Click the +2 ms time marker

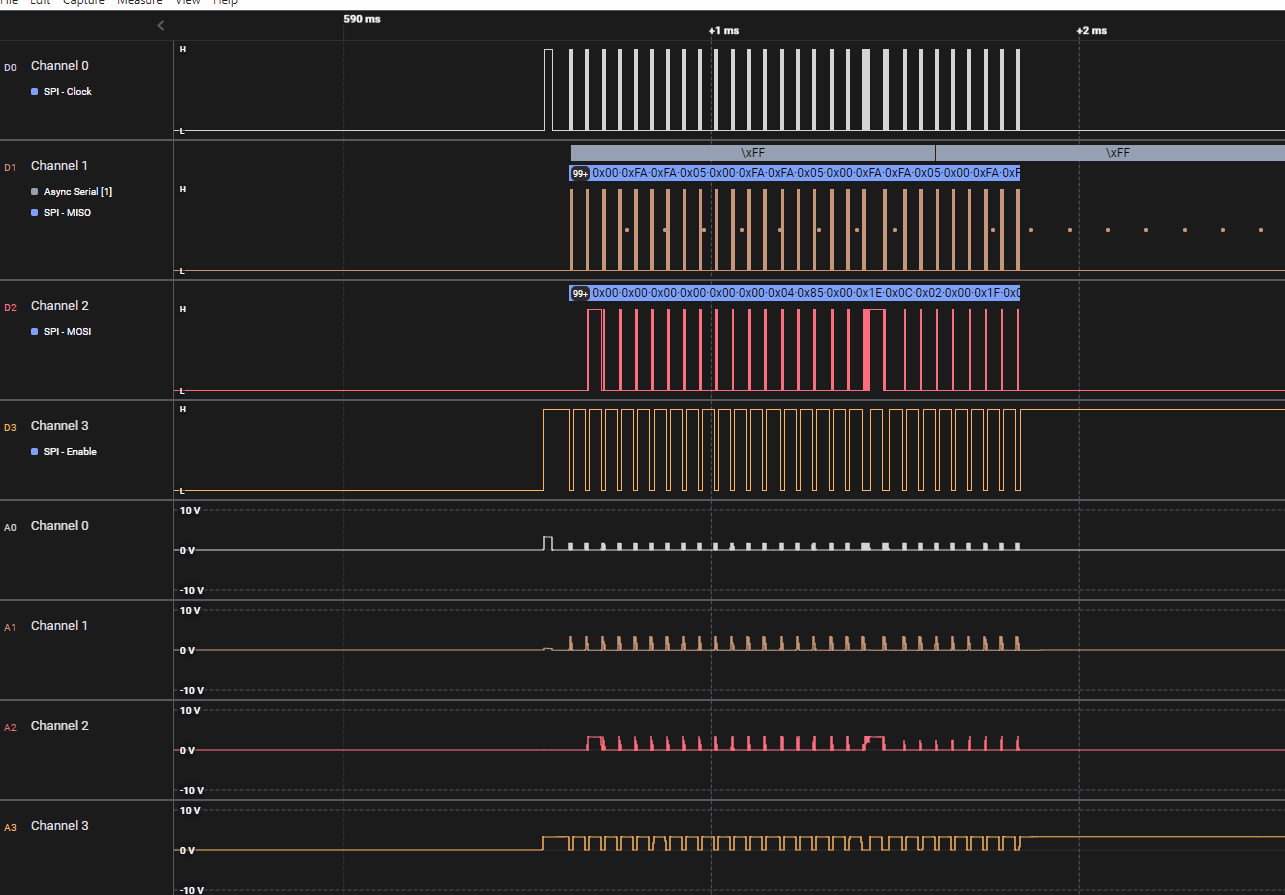(x=1092, y=30)
